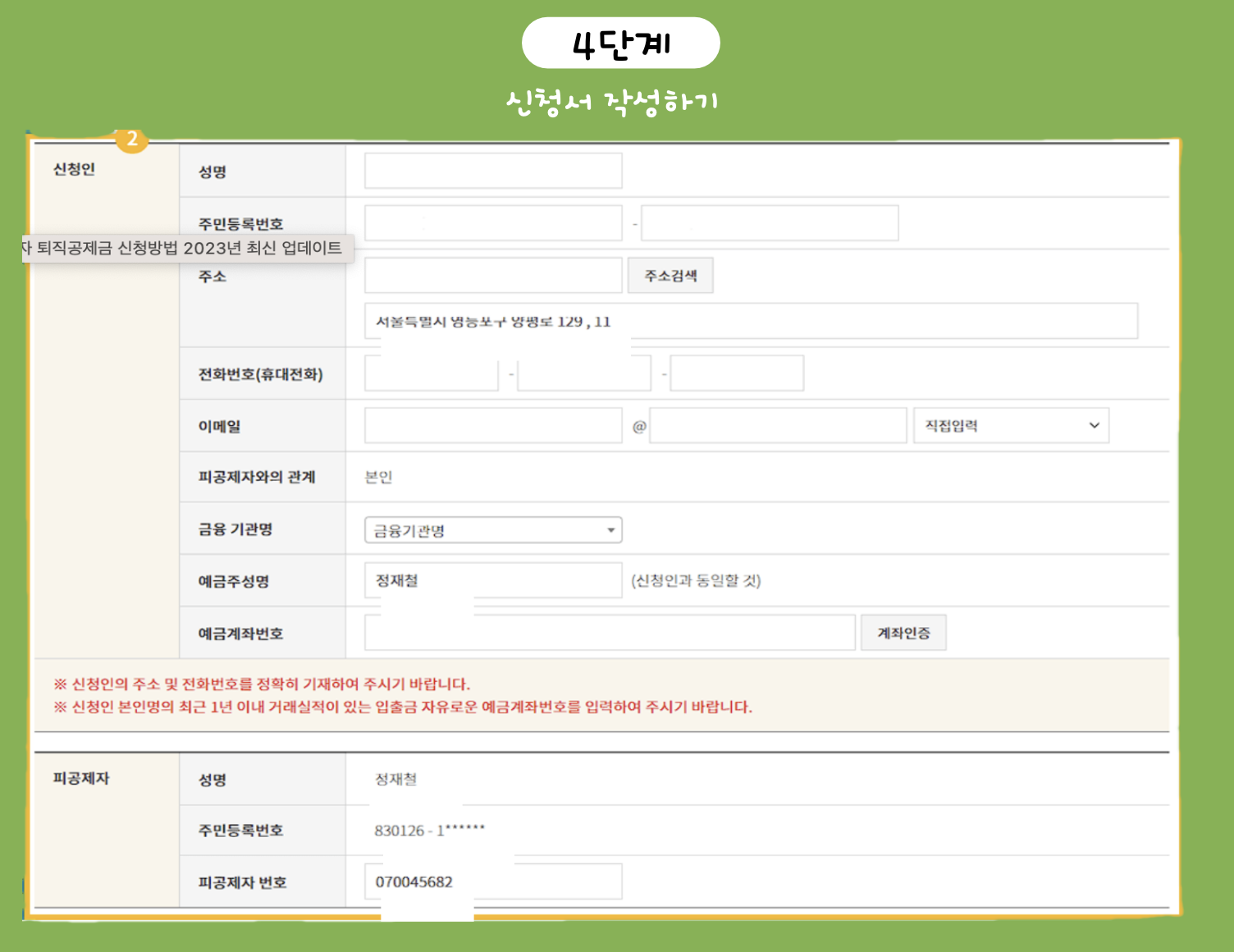The height and width of the screenshot is (952, 1234).
Task: Click the detailed address field showing 129, 11
Action: 751,321
